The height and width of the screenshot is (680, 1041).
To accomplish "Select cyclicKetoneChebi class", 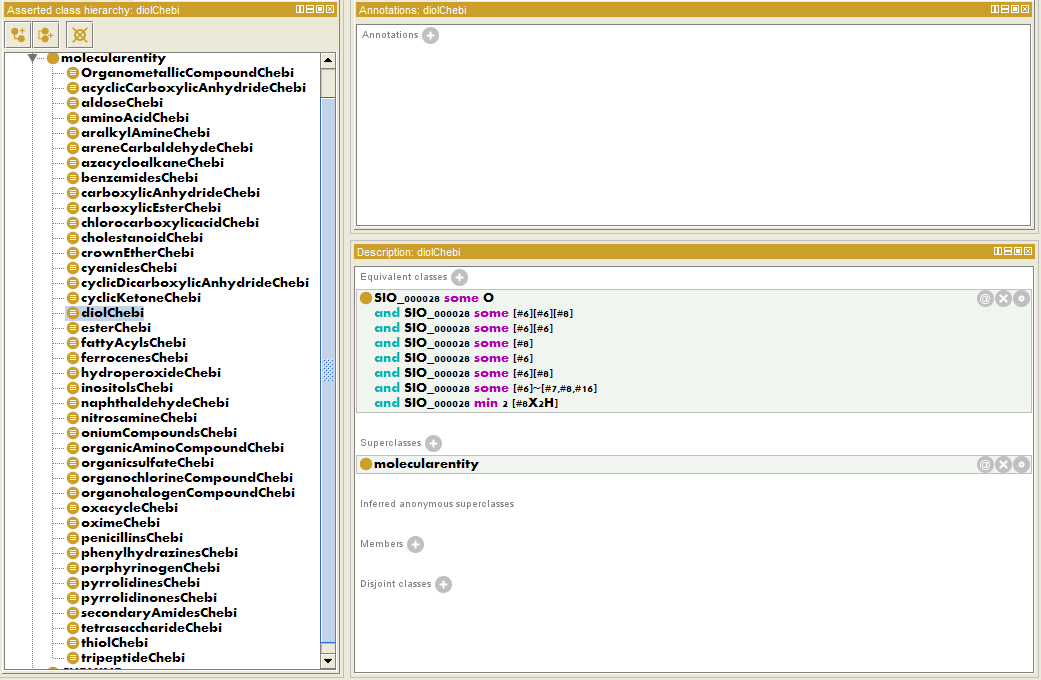I will [x=141, y=298].
